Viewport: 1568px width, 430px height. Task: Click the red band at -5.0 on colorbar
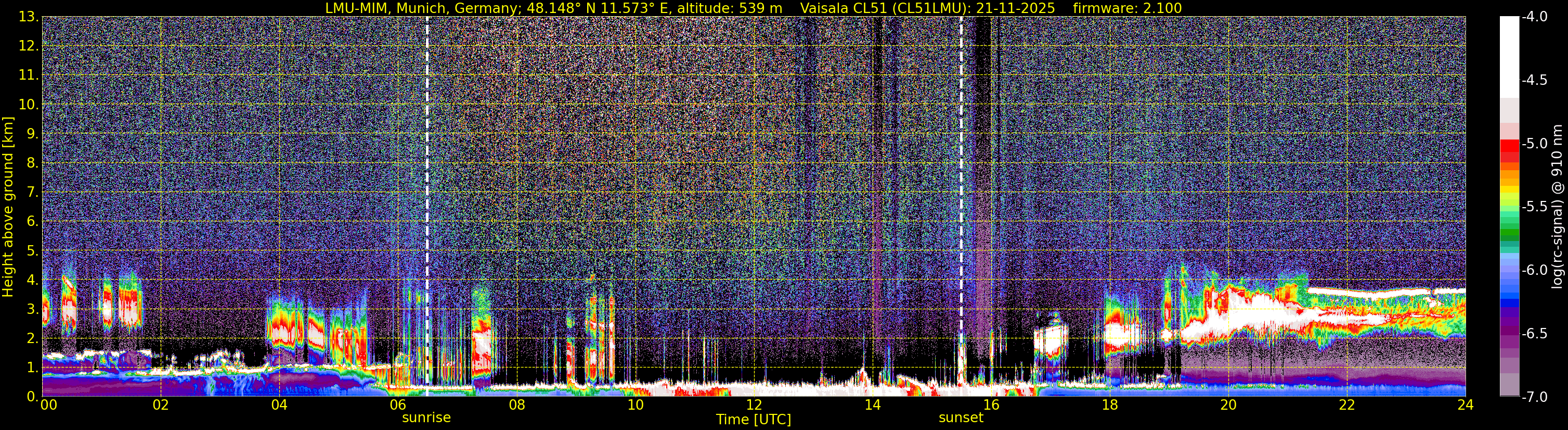(x=1509, y=146)
